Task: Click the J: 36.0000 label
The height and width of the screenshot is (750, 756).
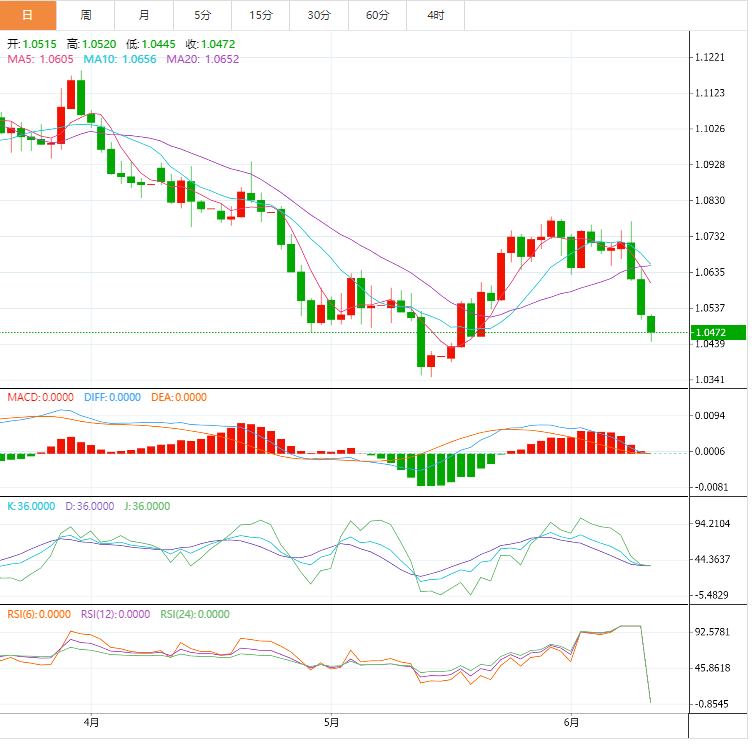Action: point(147,507)
